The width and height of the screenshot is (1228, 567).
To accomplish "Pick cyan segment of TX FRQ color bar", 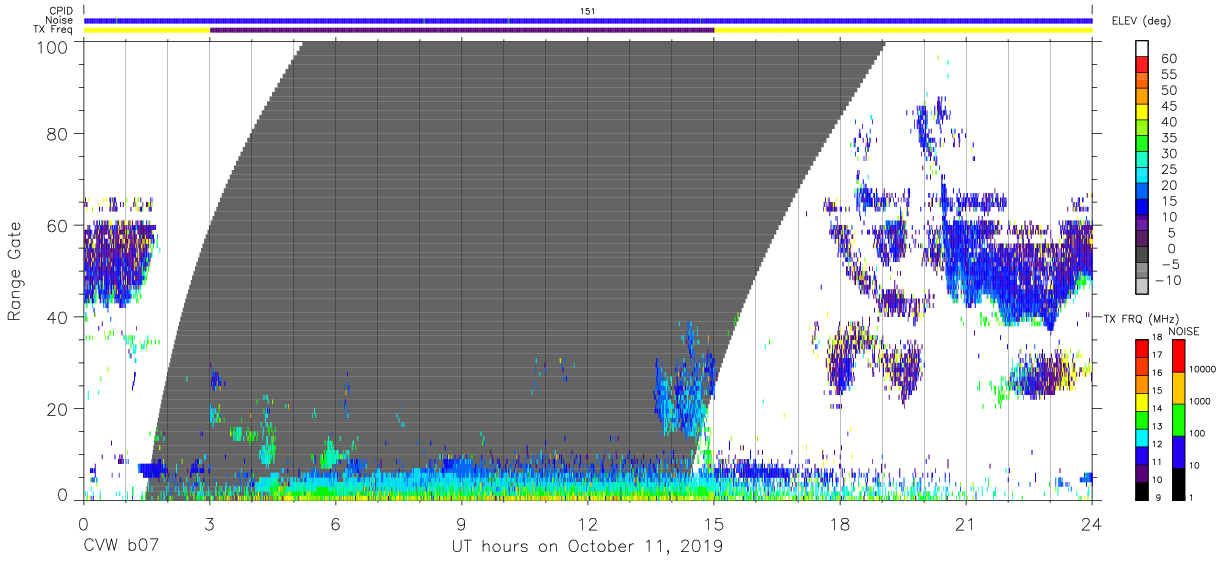I will (x=1143, y=436).
